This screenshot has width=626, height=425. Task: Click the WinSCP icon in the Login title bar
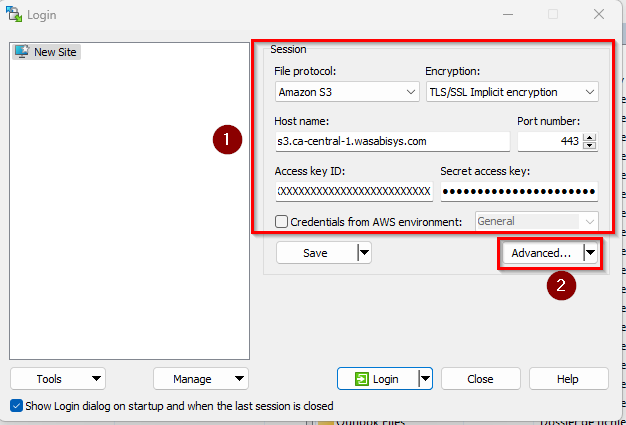14,14
